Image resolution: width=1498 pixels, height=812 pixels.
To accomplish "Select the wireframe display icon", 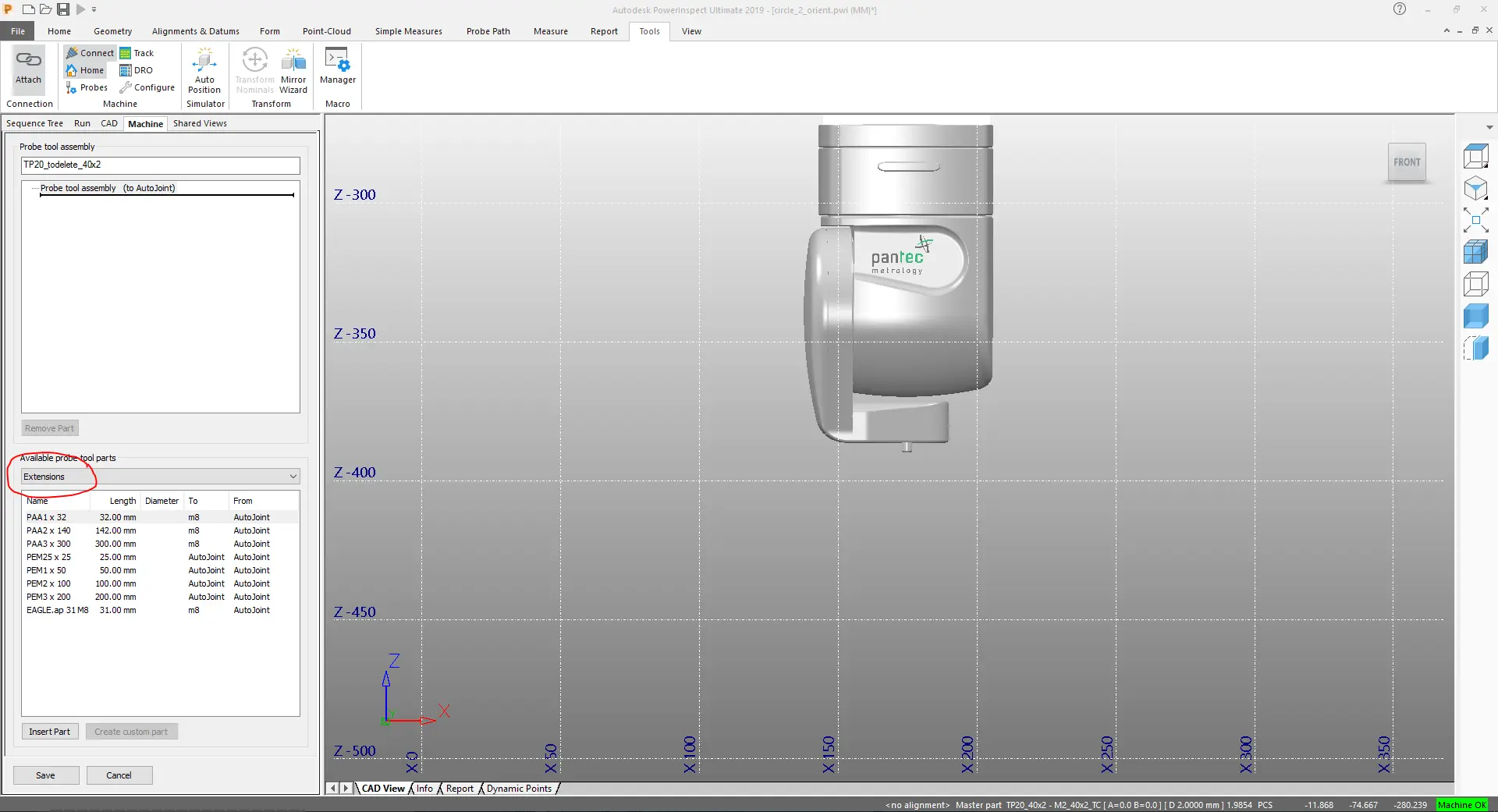I will (1475, 284).
